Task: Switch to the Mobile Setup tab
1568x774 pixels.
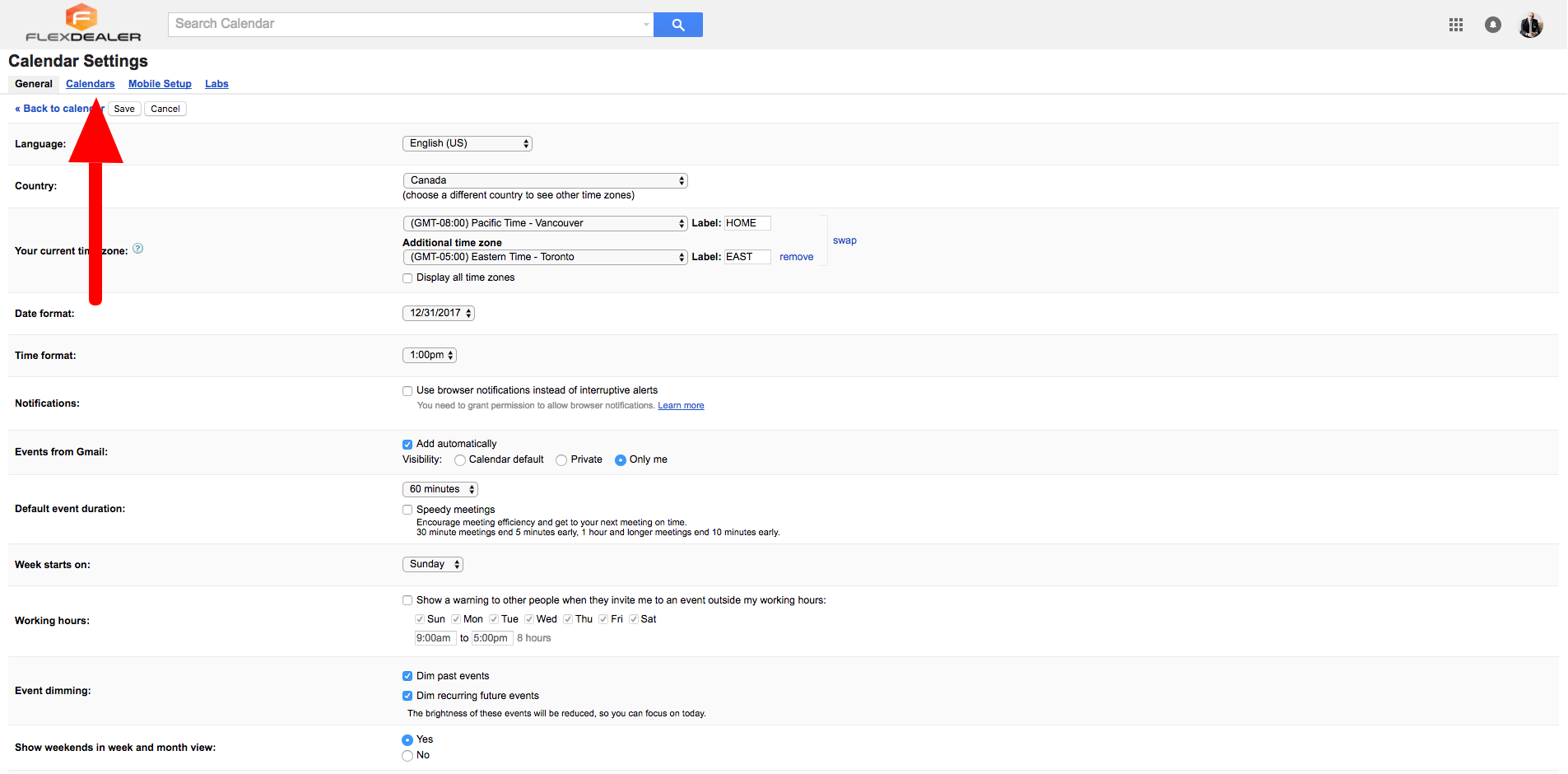Action: 160,84
